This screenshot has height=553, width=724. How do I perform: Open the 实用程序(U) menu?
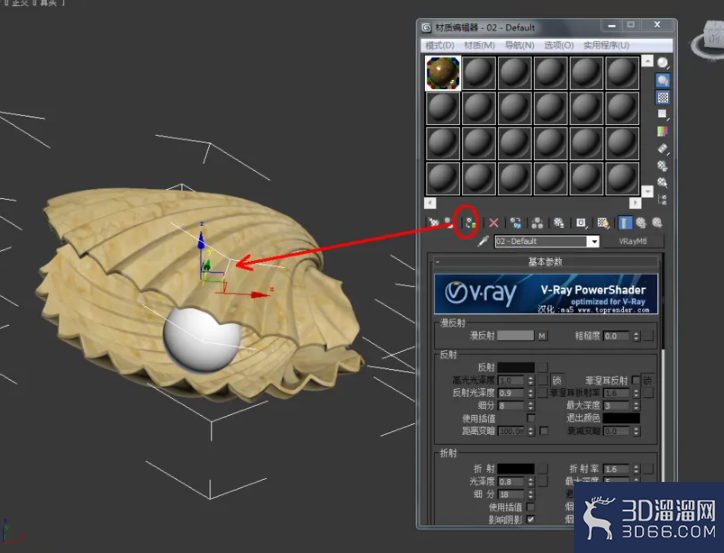pyautogui.click(x=606, y=45)
